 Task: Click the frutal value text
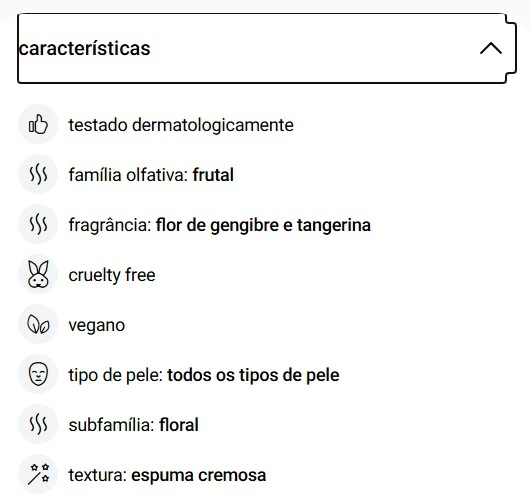coord(213,175)
